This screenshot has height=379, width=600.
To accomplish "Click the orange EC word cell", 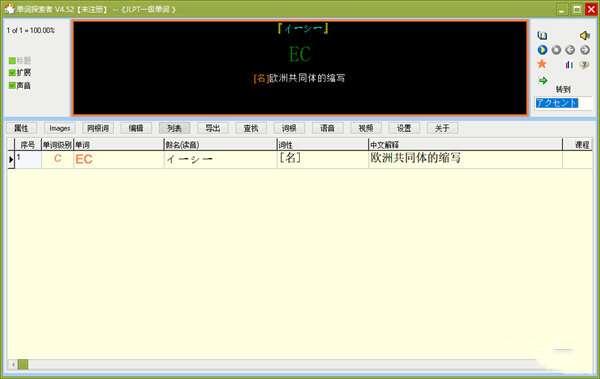I will click(x=119, y=159).
